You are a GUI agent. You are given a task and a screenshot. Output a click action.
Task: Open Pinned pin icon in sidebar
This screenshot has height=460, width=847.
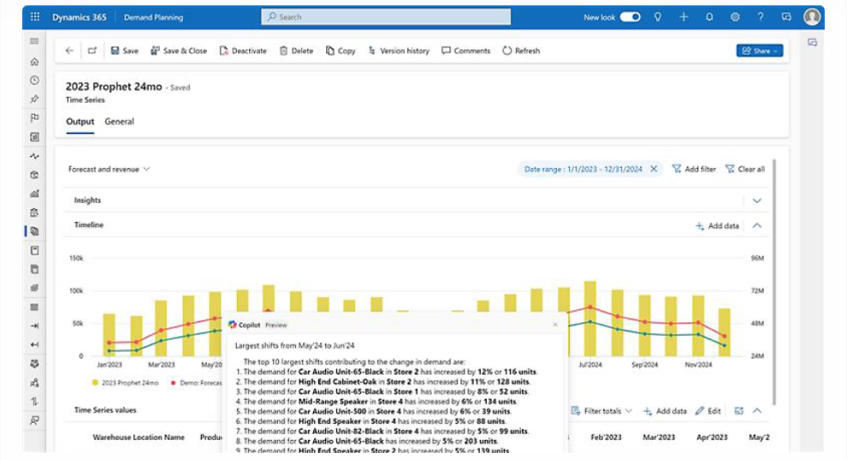(x=35, y=99)
